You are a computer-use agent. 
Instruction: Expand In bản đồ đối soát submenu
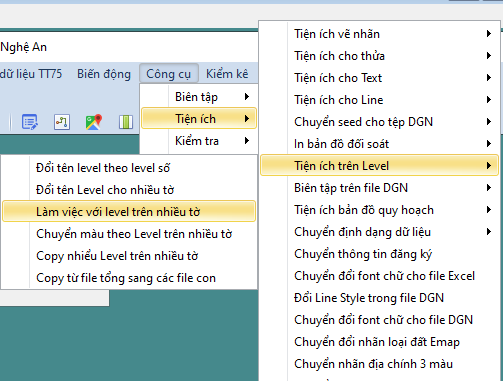(379, 144)
